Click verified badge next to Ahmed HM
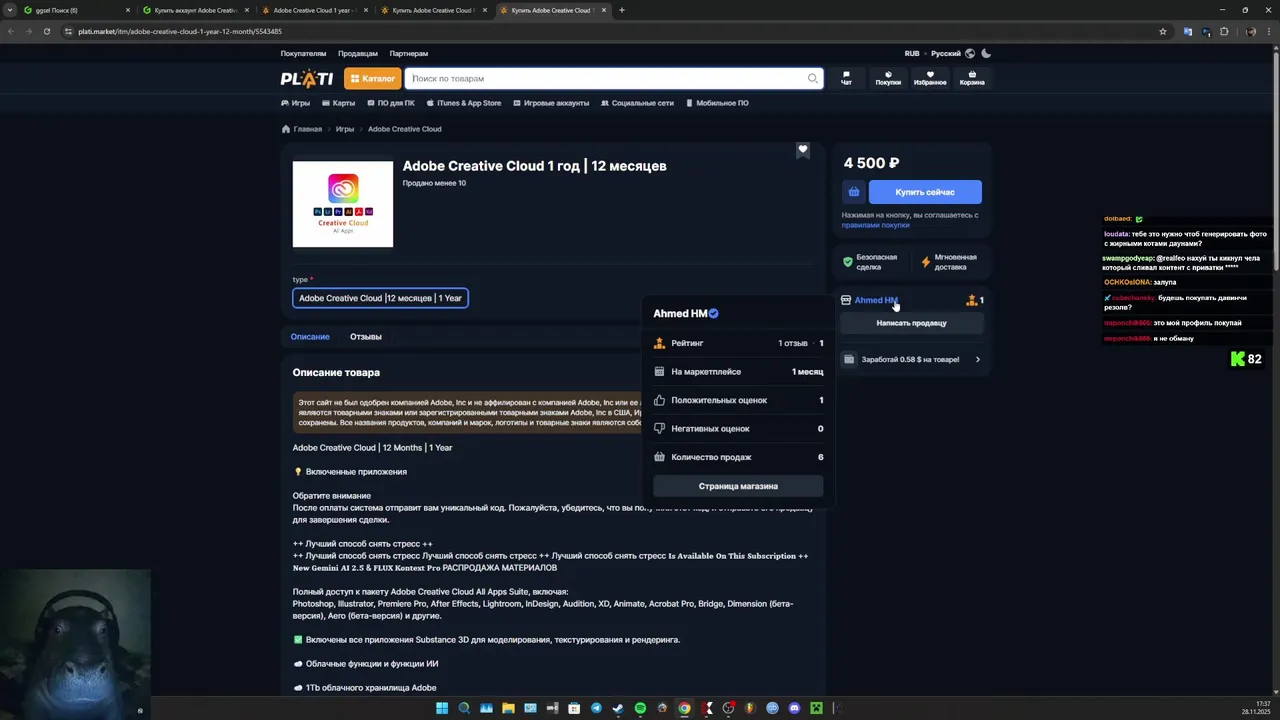 tap(713, 313)
